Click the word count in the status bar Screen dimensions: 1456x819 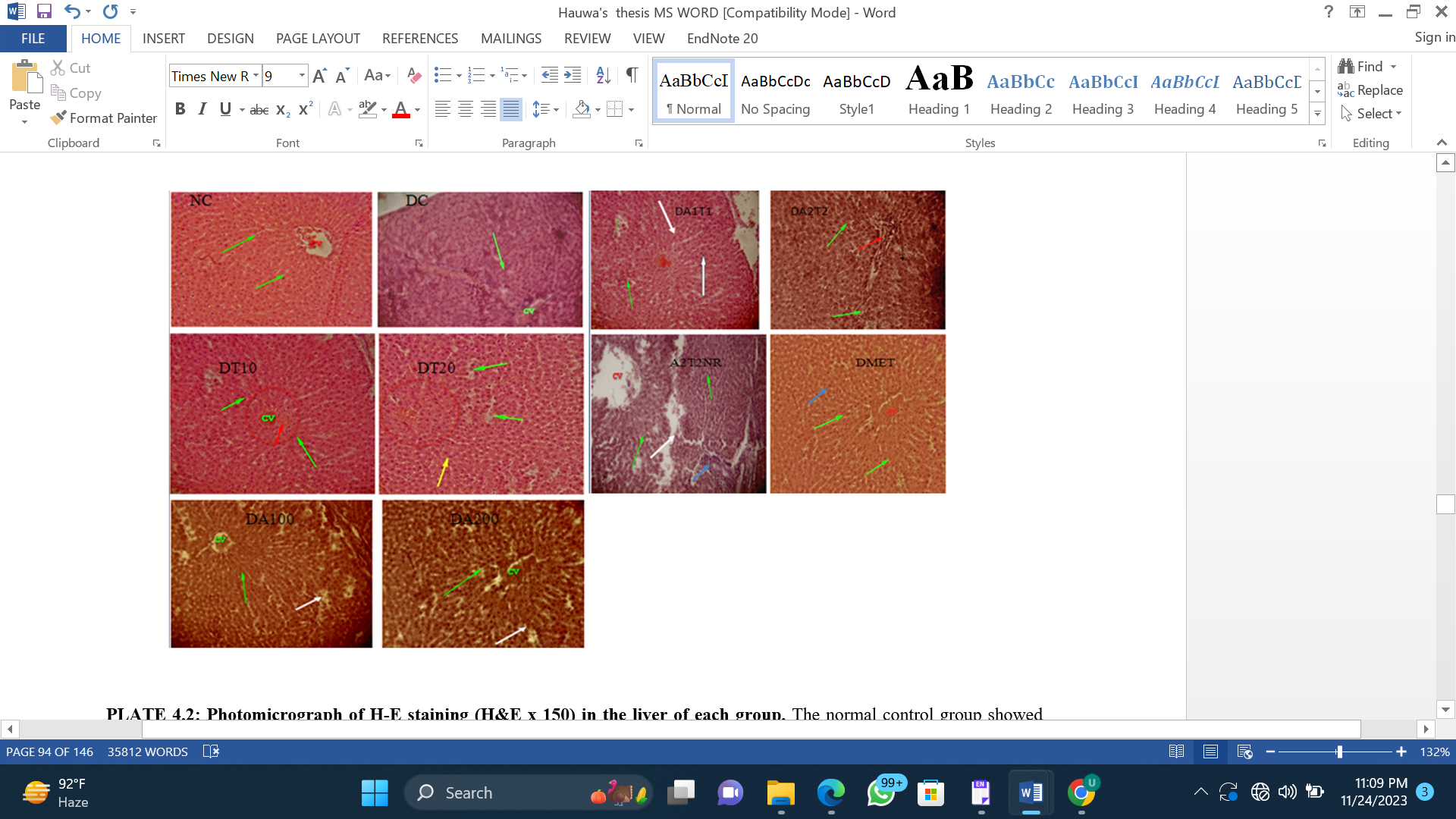(147, 752)
